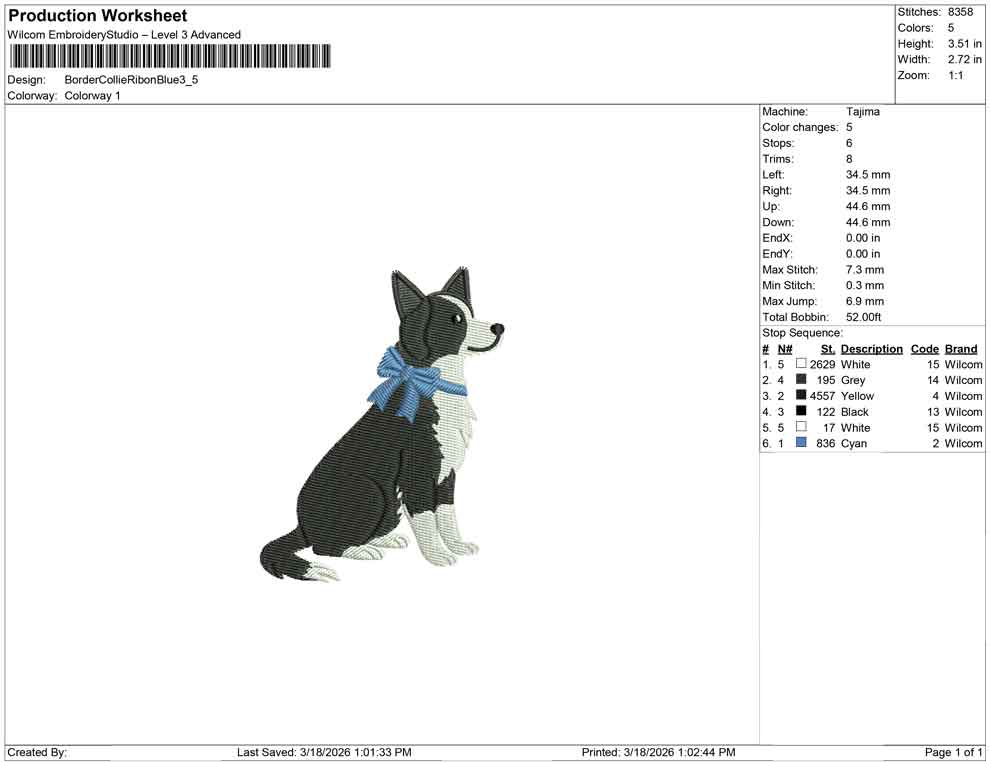Image resolution: width=990 pixels, height=762 pixels.
Task: Click the Machine value Tajima
Action: [864, 111]
